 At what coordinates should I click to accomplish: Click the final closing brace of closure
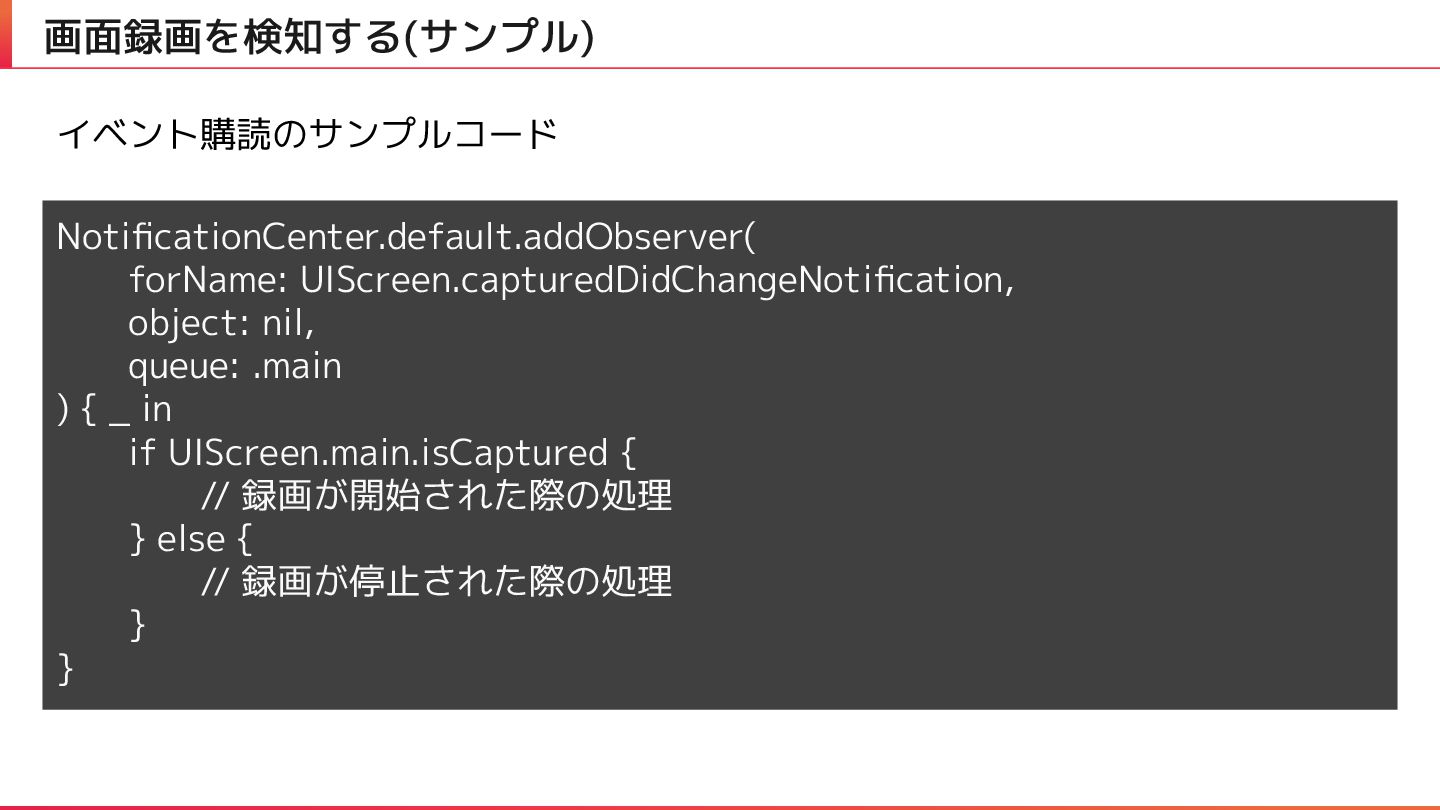coord(66,668)
